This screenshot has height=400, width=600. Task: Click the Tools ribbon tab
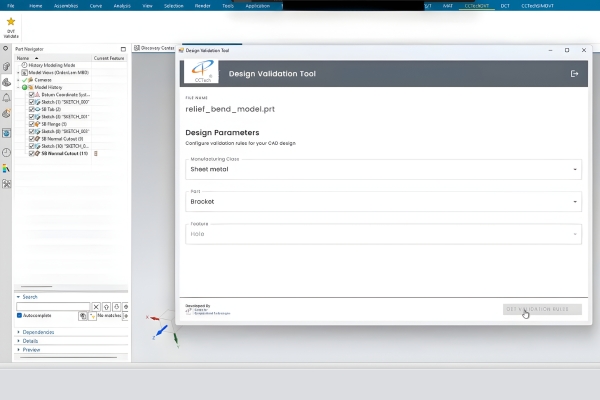coord(228,6)
